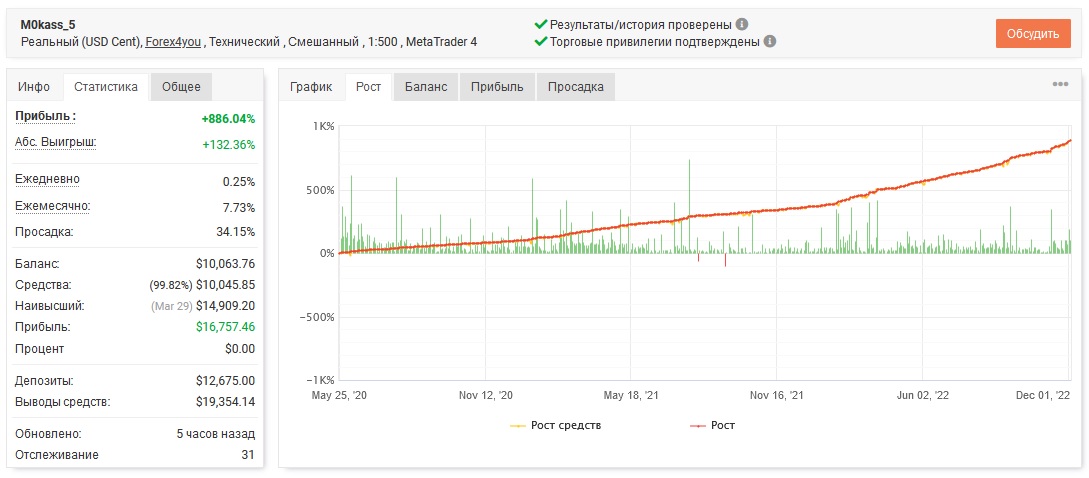Click the $12,675.00 deposits value
This screenshot has width=1089, height=478.
click(226, 381)
